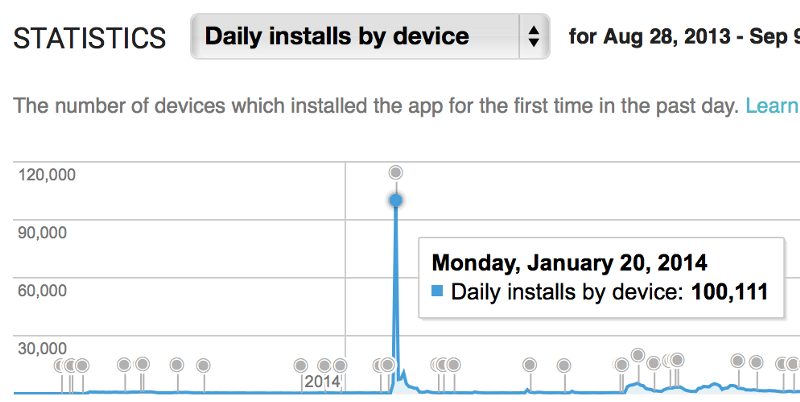Click blue legend square in tooltip
The width and height of the screenshot is (800, 402).
pos(437,291)
